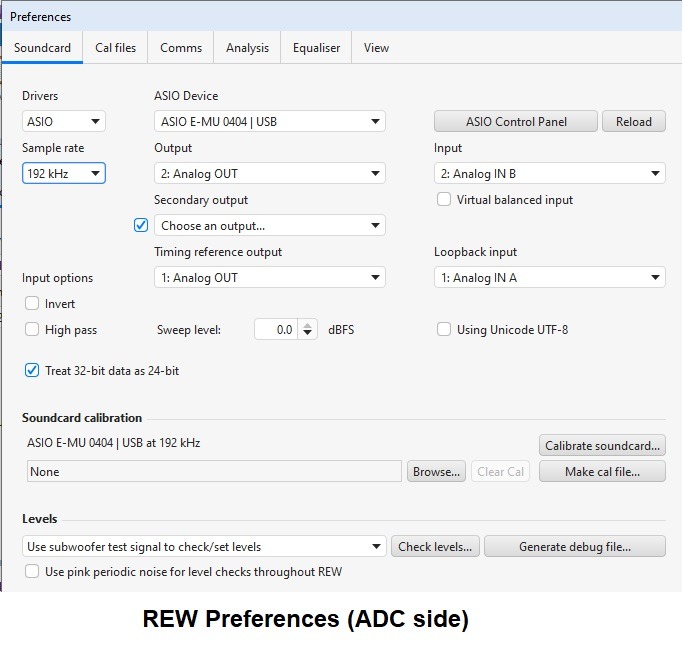Uncheck the Secondary output checkbox
The width and height of the screenshot is (683, 647).
click(x=141, y=225)
